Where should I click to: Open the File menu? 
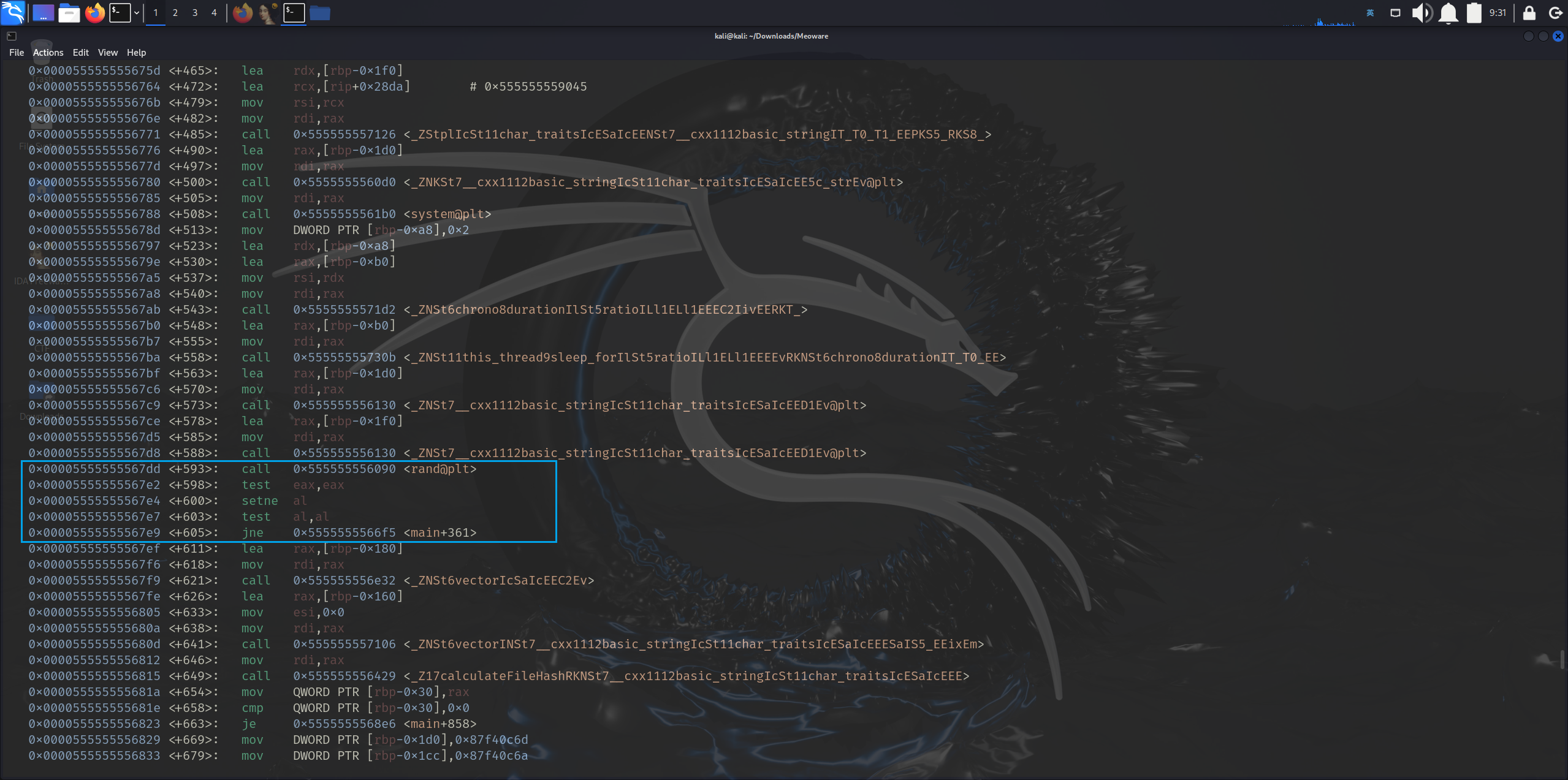[x=17, y=52]
